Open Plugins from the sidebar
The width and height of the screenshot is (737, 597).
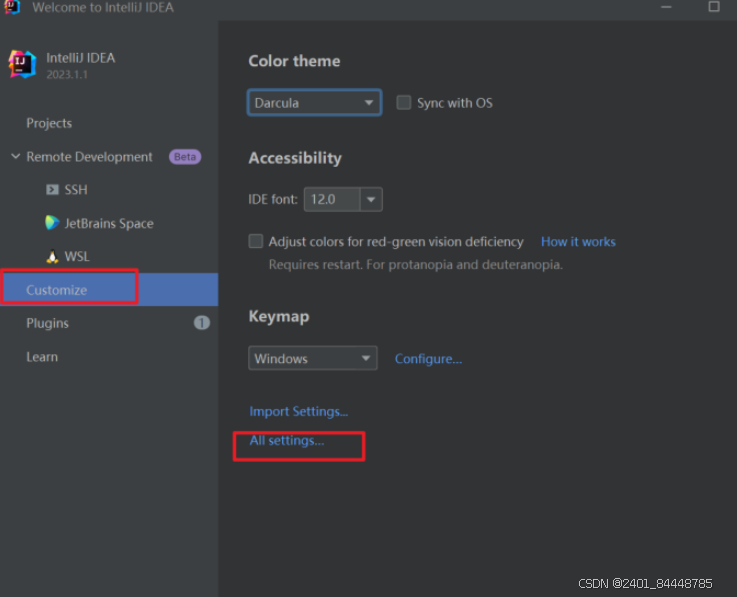pyautogui.click(x=47, y=323)
